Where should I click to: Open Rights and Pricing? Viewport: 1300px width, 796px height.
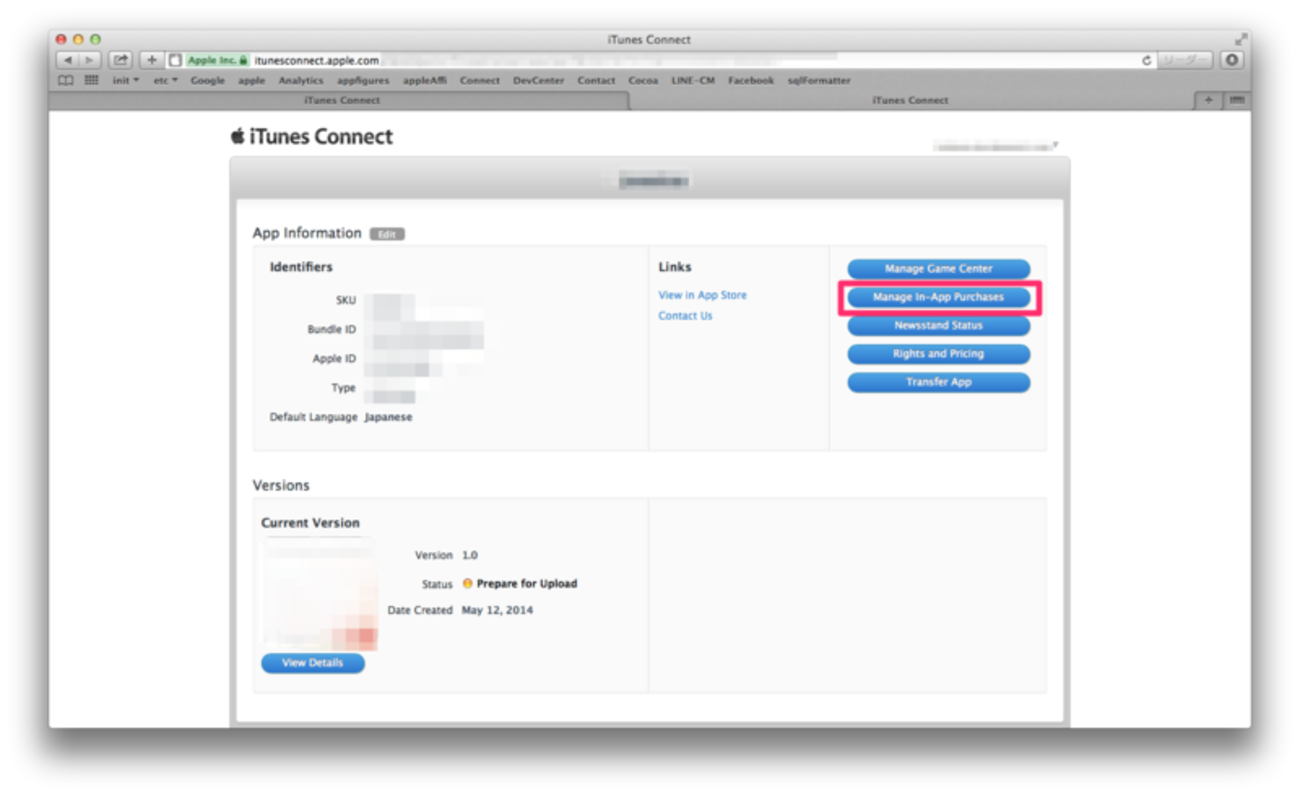938,354
